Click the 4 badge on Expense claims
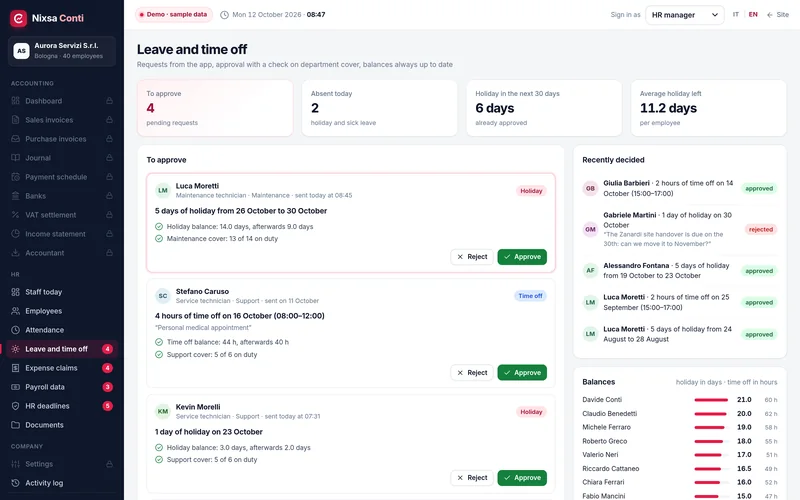The image size is (800, 500). (x=107, y=368)
